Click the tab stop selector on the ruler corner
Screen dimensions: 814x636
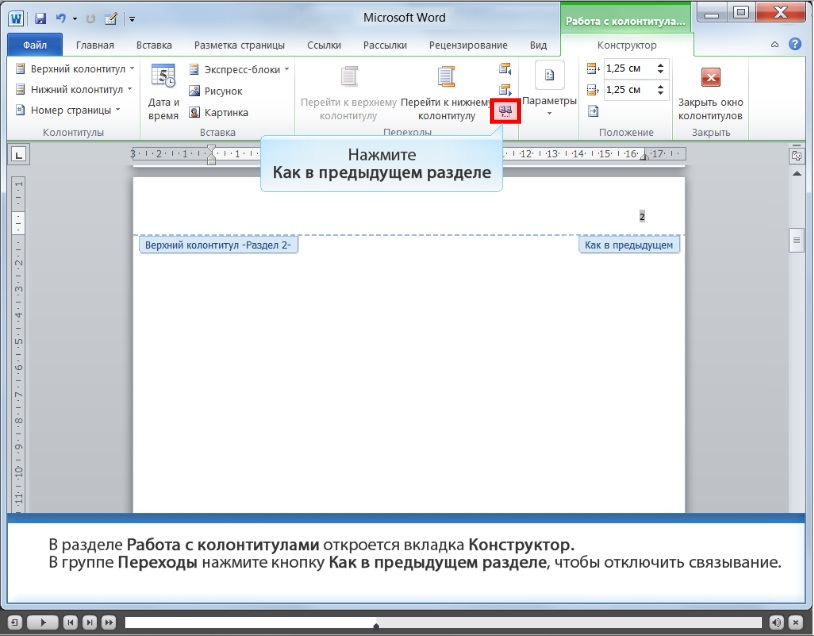pos(19,154)
